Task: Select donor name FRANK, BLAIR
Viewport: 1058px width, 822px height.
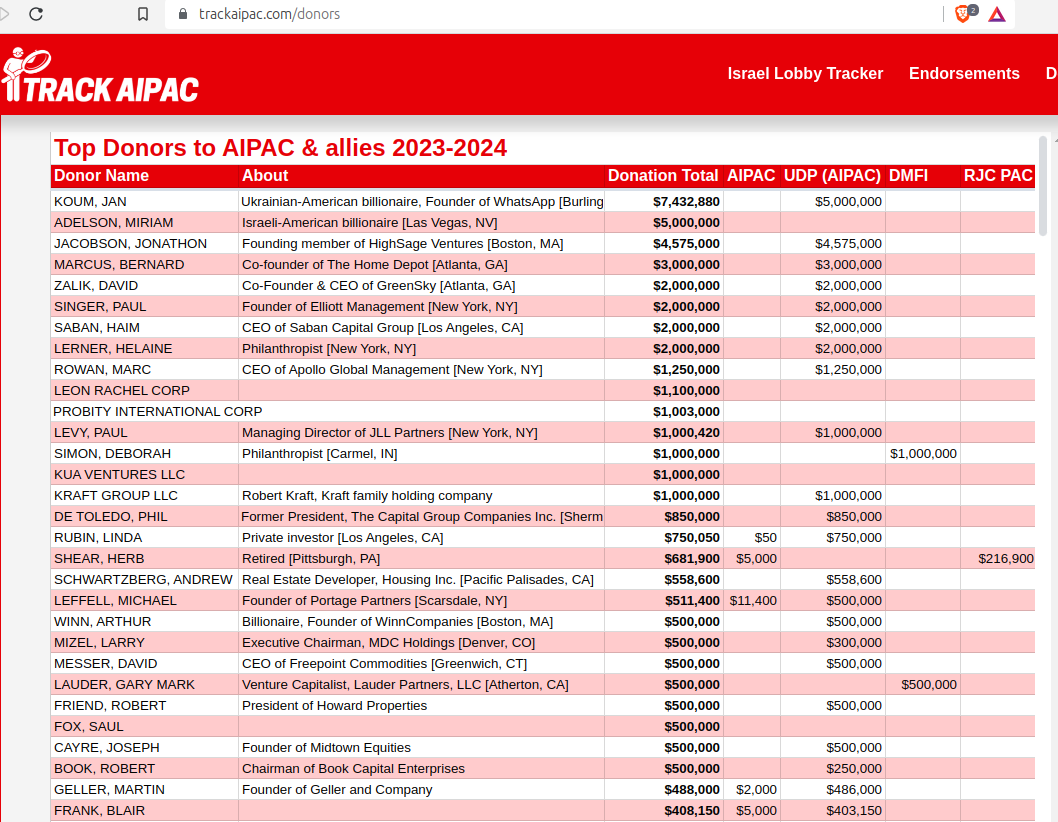Action: tap(99, 810)
